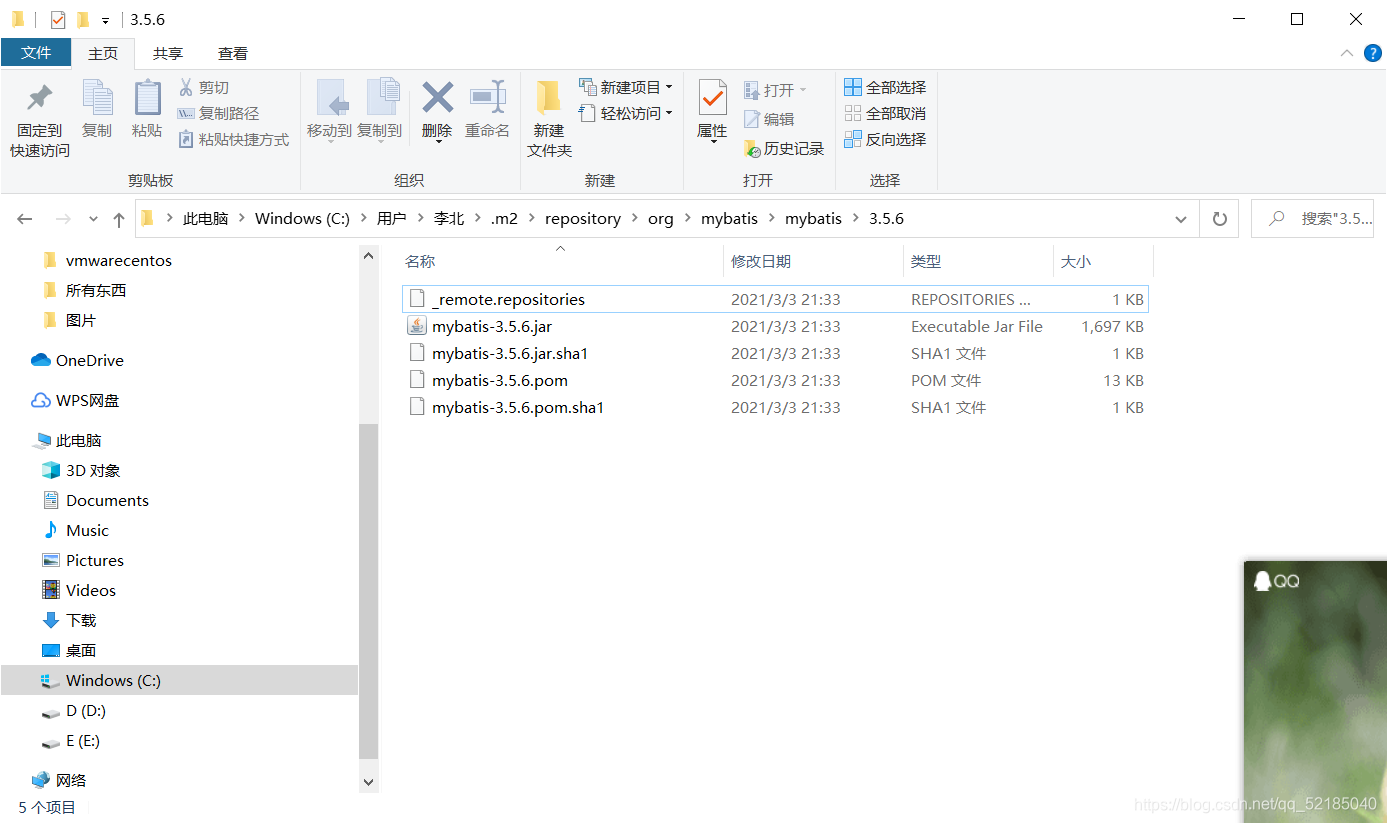
Task: Go to the org breadcrumb segment
Action: click(661, 219)
